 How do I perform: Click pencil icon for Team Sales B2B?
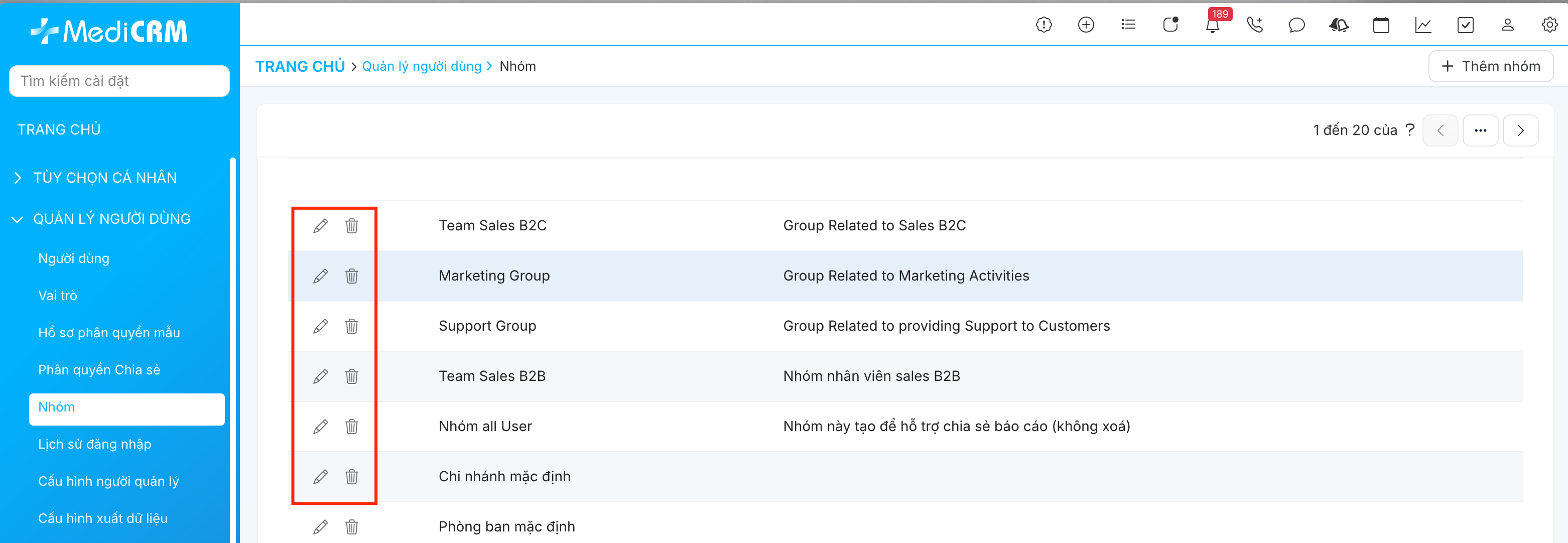[320, 377]
